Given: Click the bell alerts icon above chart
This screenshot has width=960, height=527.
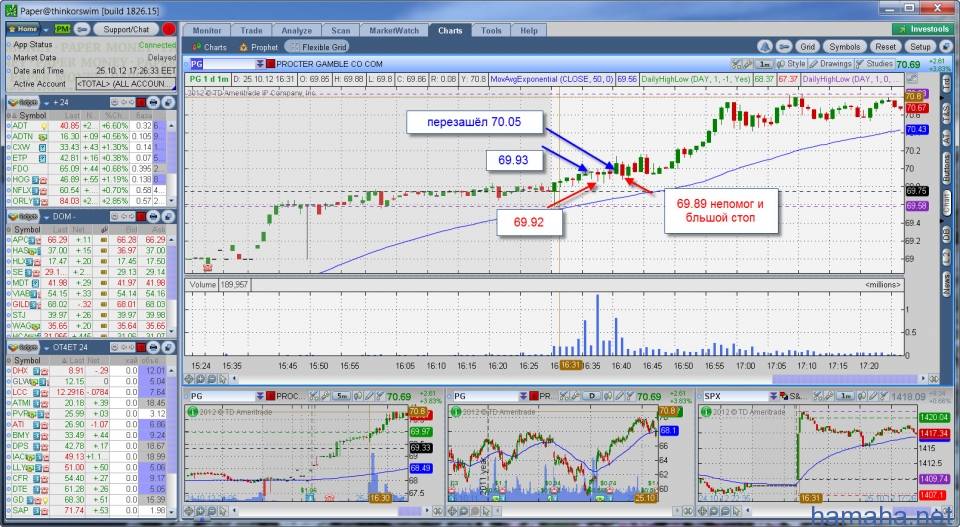Looking at the screenshot, I should [x=765, y=47].
